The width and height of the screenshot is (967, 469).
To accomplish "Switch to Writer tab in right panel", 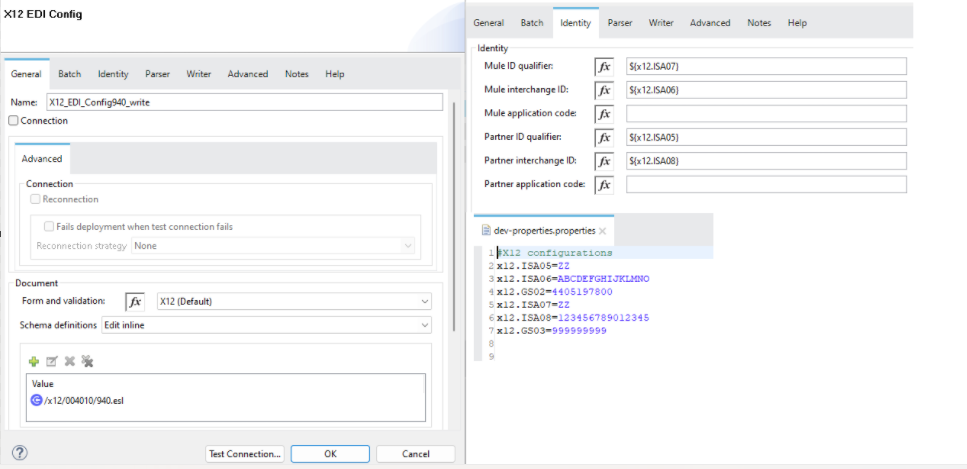I will [x=661, y=23].
